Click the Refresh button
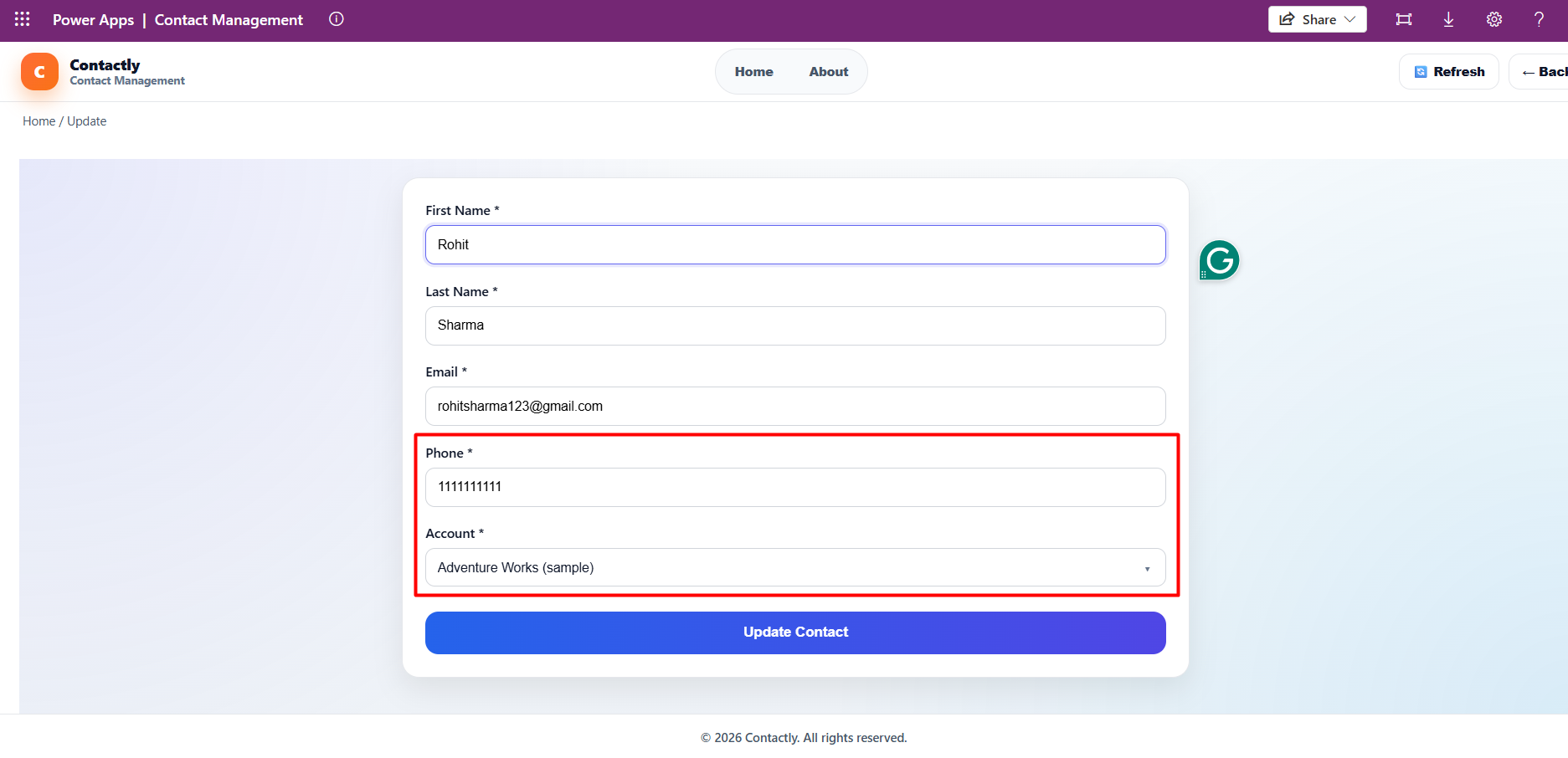This screenshot has width=1568, height=758. 1449,72
